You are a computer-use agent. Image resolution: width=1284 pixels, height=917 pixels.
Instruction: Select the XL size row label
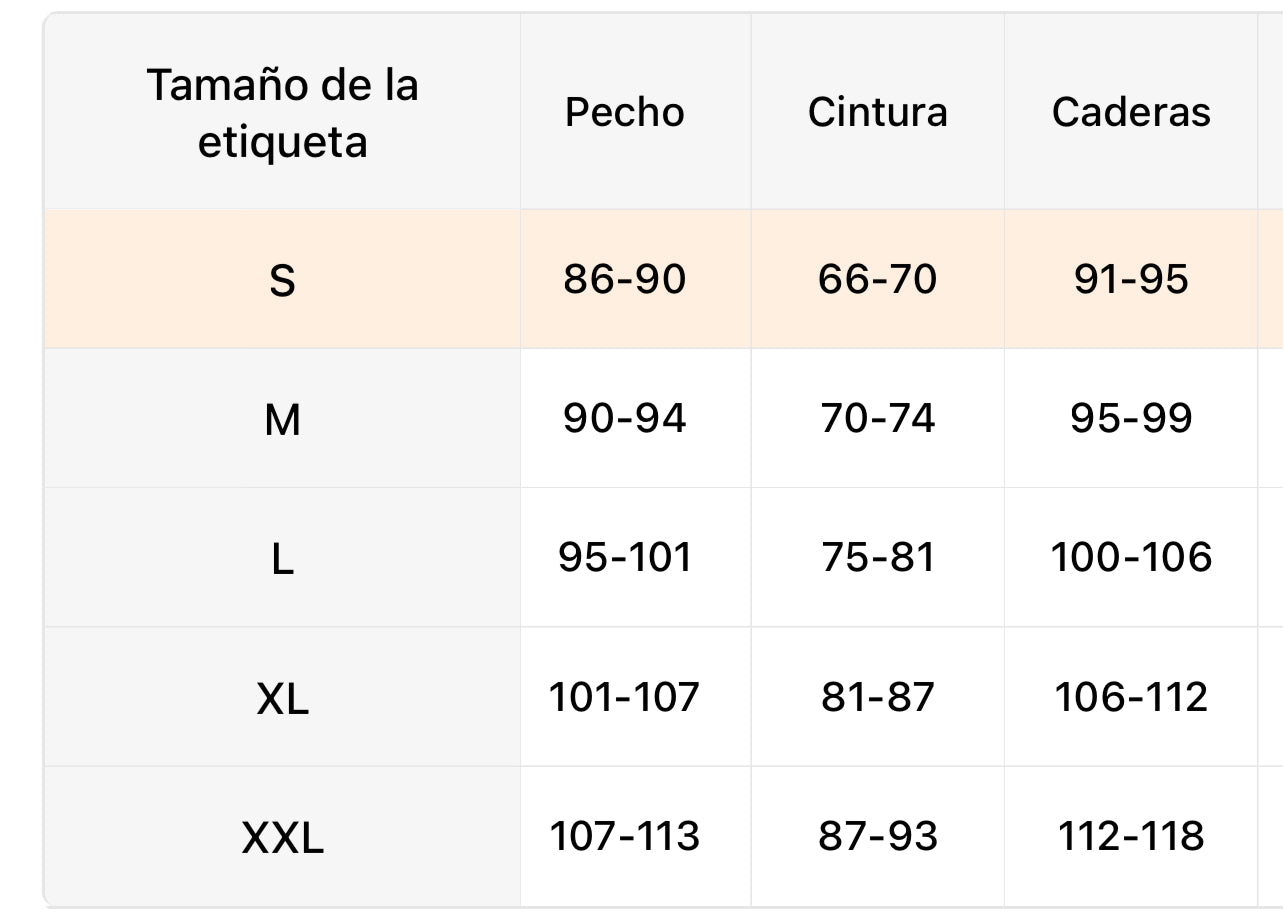pos(282,699)
